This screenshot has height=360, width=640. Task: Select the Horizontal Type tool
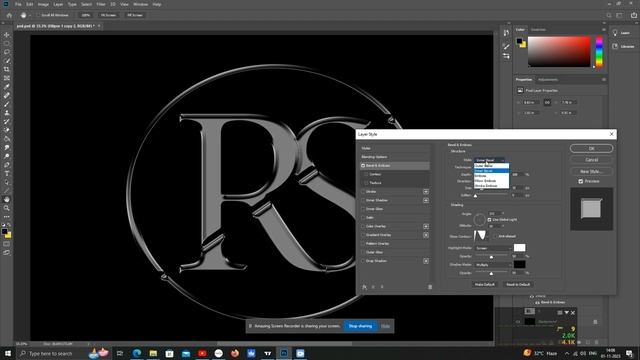[x=7, y=173]
